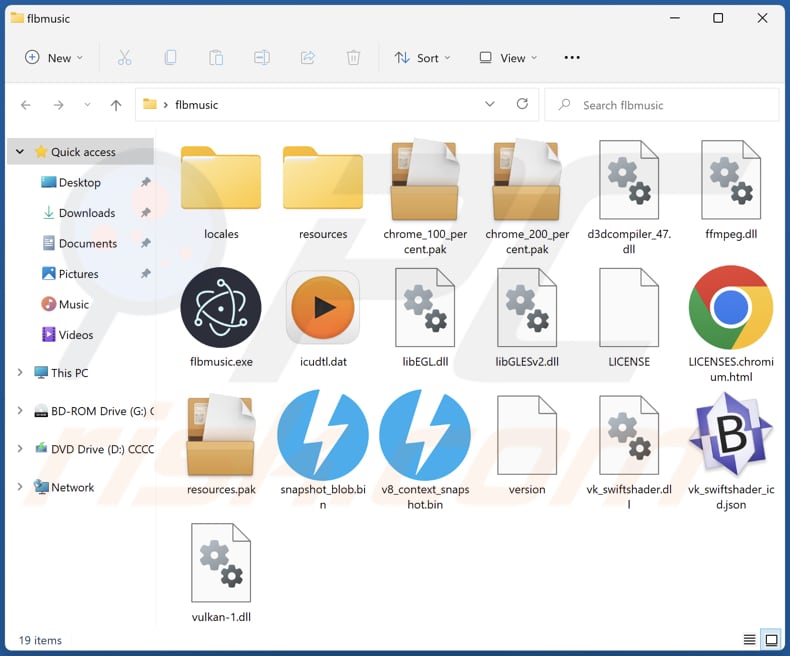
Task: Go to Downloads in the sidebar
Action: 87,213
